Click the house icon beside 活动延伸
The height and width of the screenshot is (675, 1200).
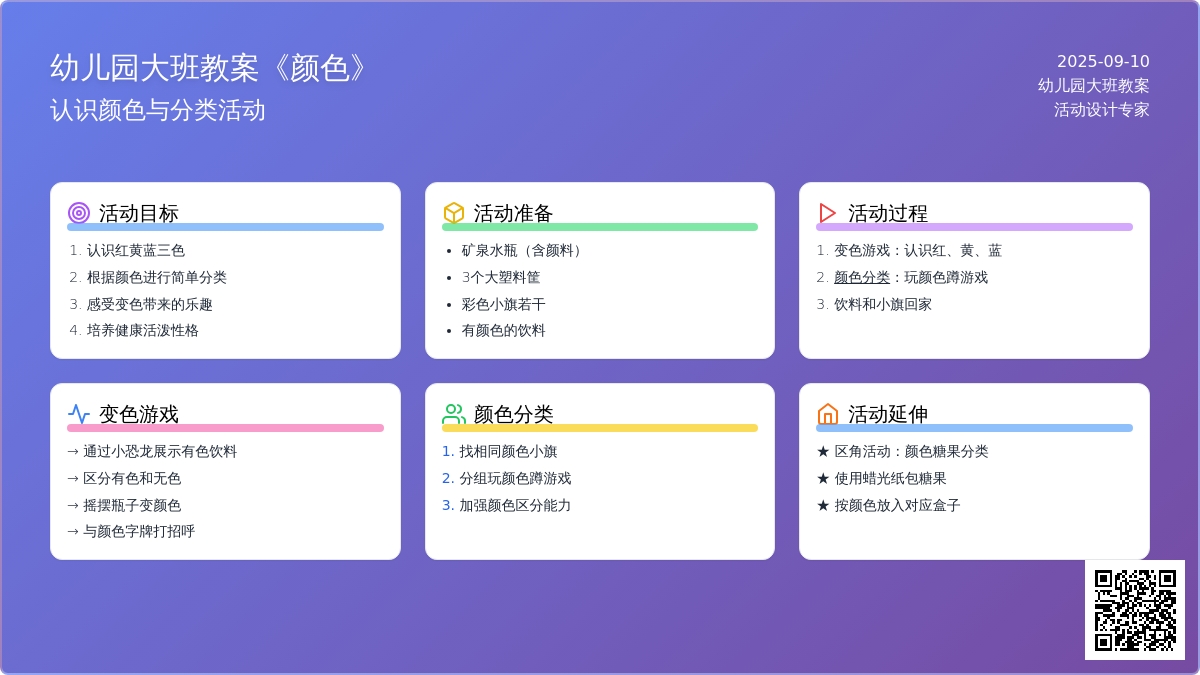(828, 414)
